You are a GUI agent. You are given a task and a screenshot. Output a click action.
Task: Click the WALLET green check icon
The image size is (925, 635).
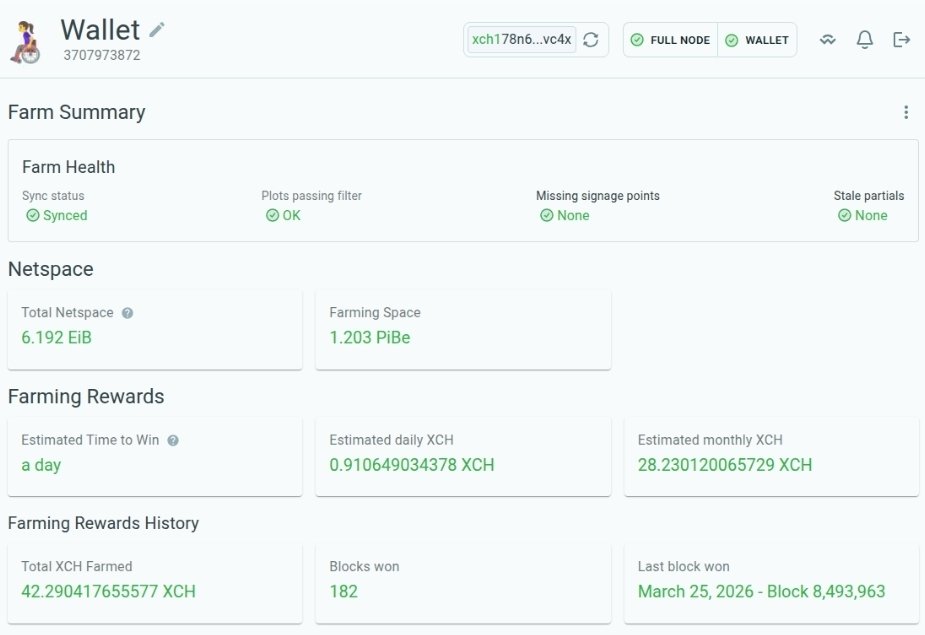coord(732,40)
